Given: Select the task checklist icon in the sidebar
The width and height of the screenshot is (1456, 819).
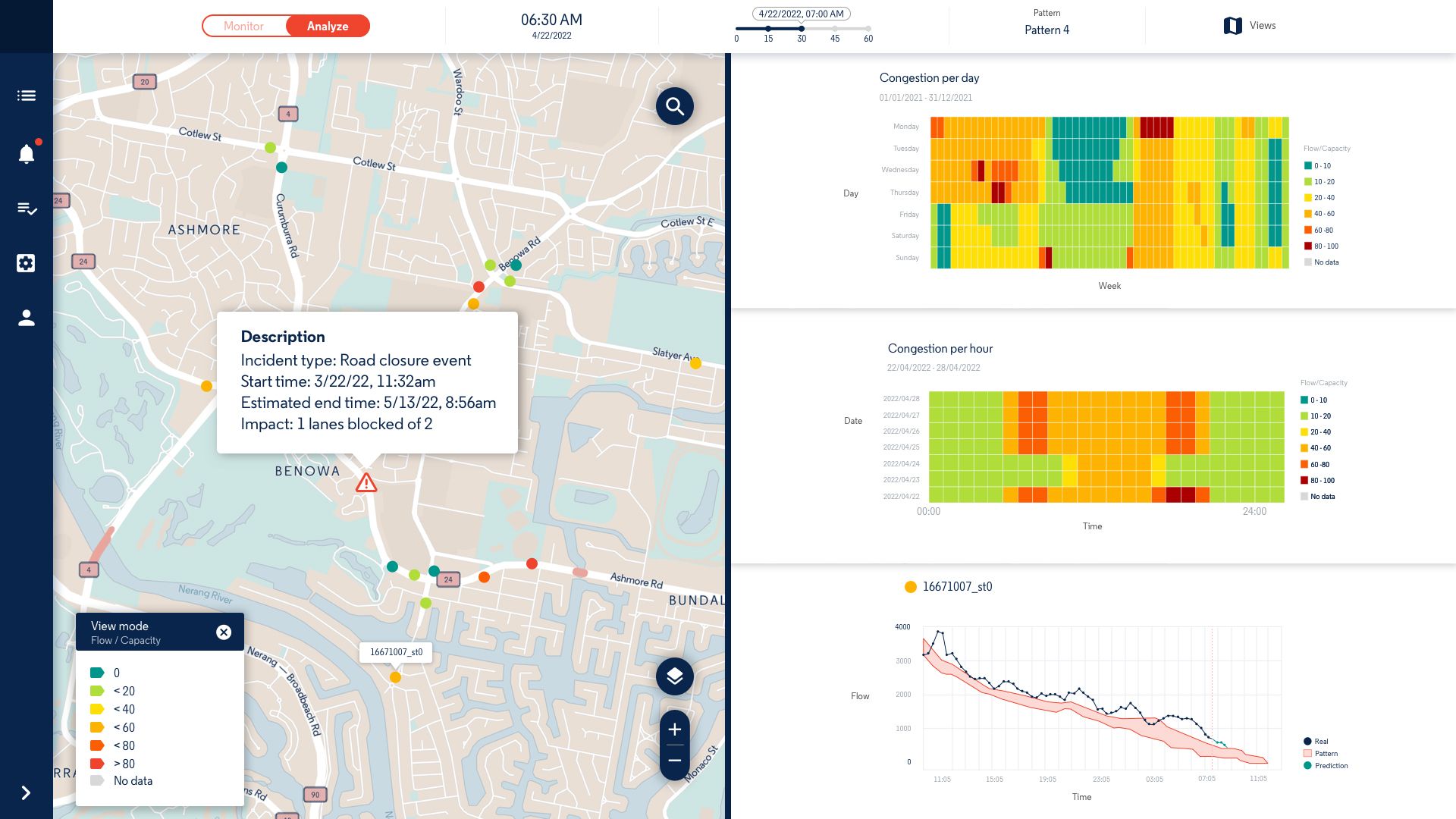Looking at the screenshot, I should (26, 209).
